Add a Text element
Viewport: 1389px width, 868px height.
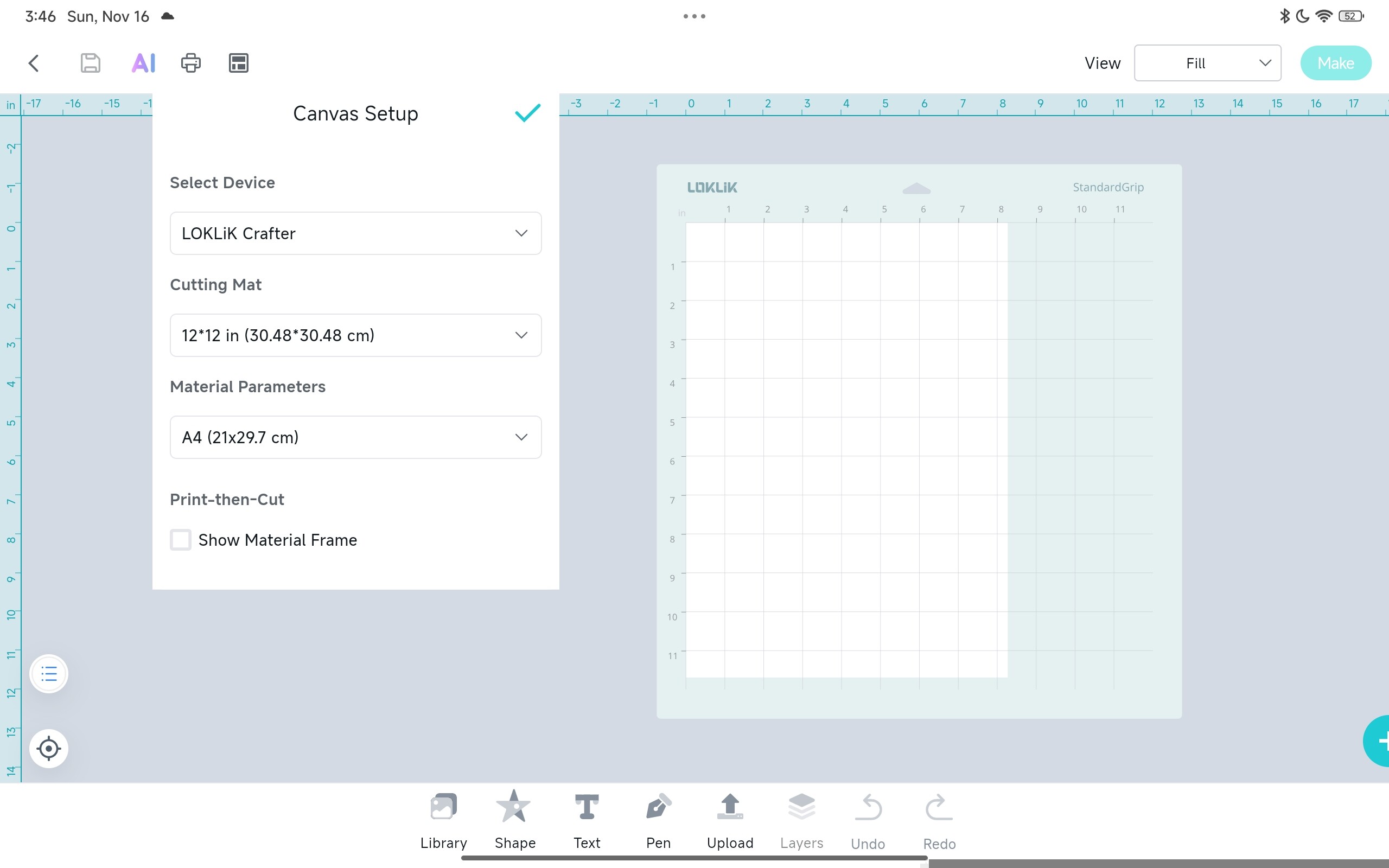click(587, 819)
